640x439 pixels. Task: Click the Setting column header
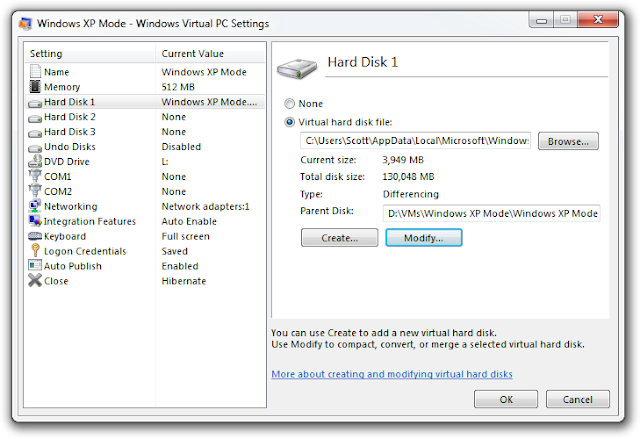(x=90, y=54)
